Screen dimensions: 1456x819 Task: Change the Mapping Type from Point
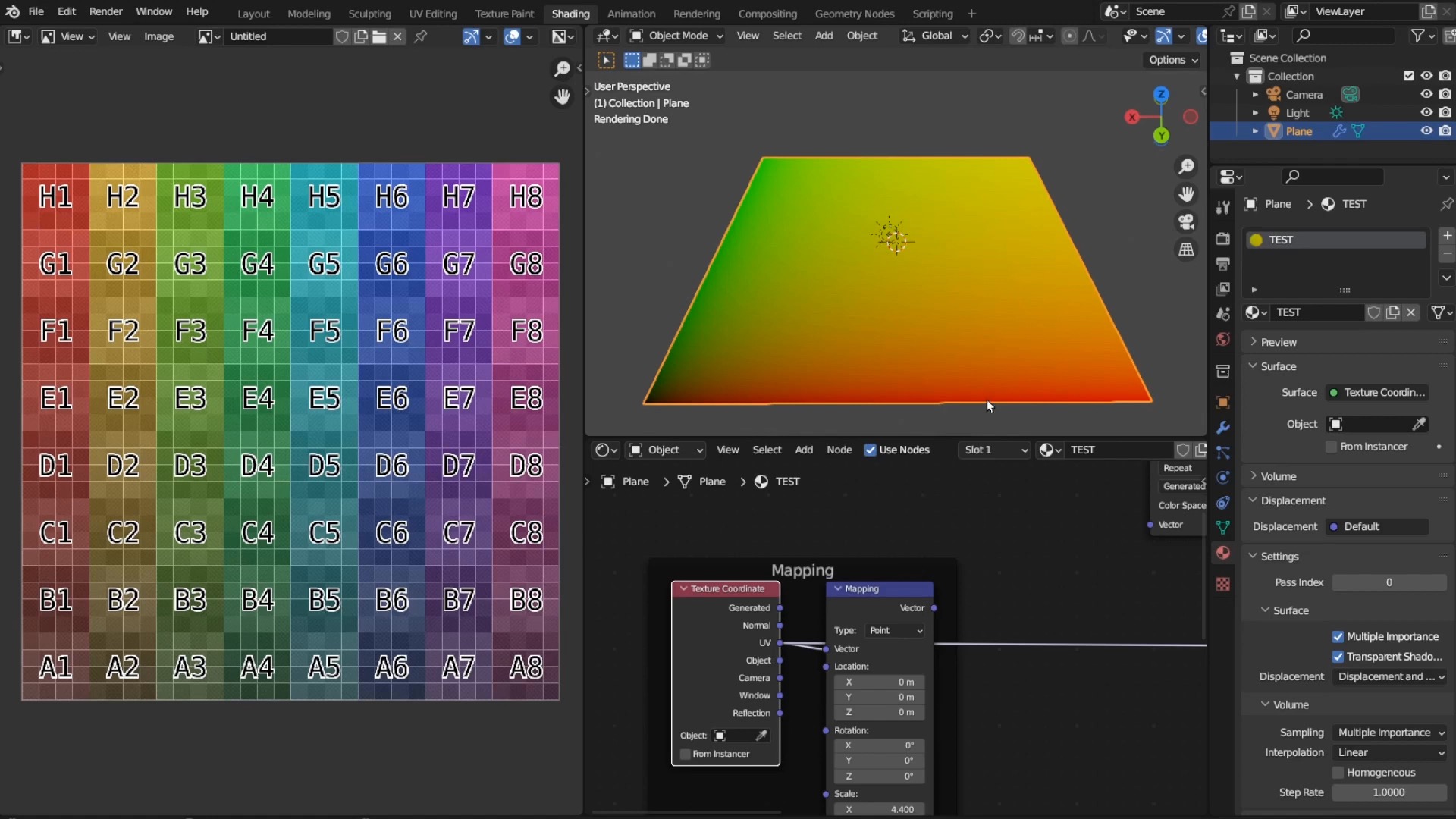point(895,629)
